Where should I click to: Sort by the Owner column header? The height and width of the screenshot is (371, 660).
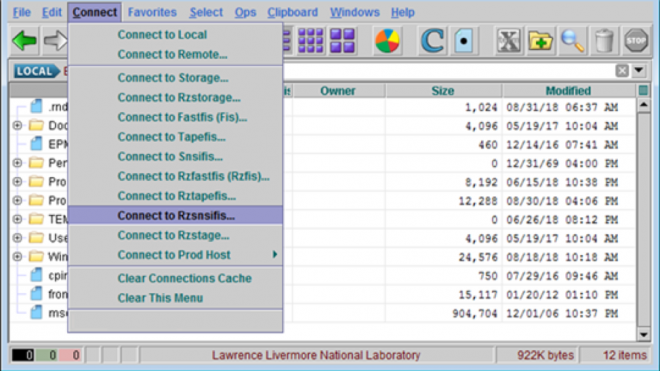pyautogui.click(x=338, y=91)
